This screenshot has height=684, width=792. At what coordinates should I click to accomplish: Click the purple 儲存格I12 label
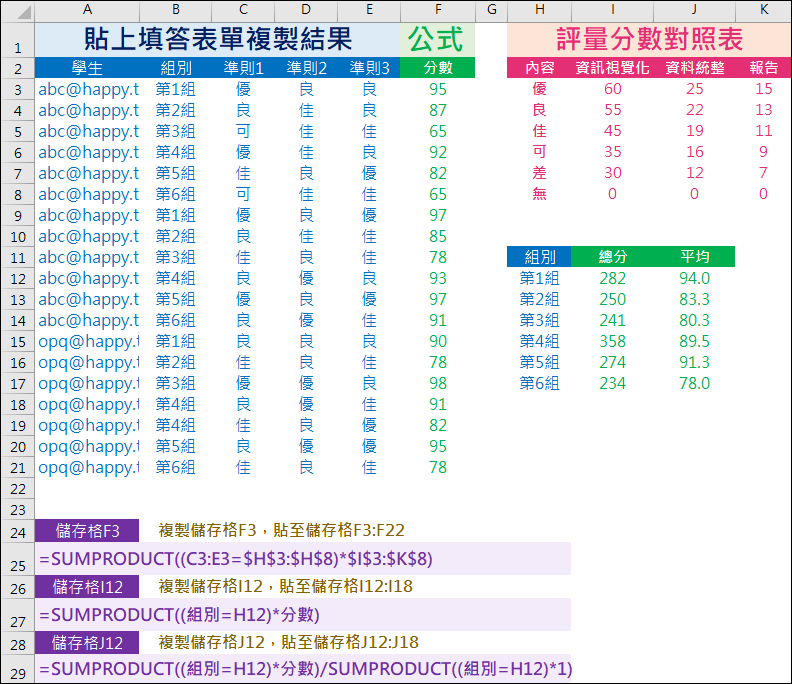[x=87, y=587]
